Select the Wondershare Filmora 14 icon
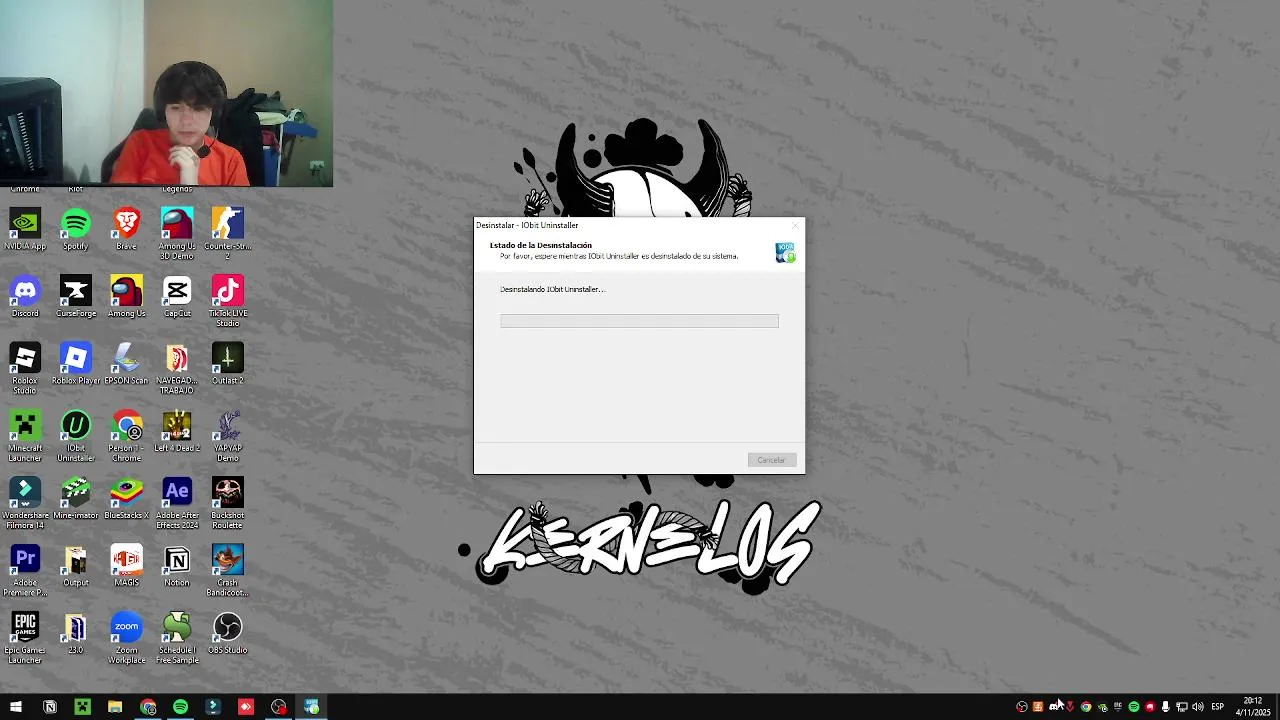This screenshot has width=1280, height=720. click(x=25, y=502)
